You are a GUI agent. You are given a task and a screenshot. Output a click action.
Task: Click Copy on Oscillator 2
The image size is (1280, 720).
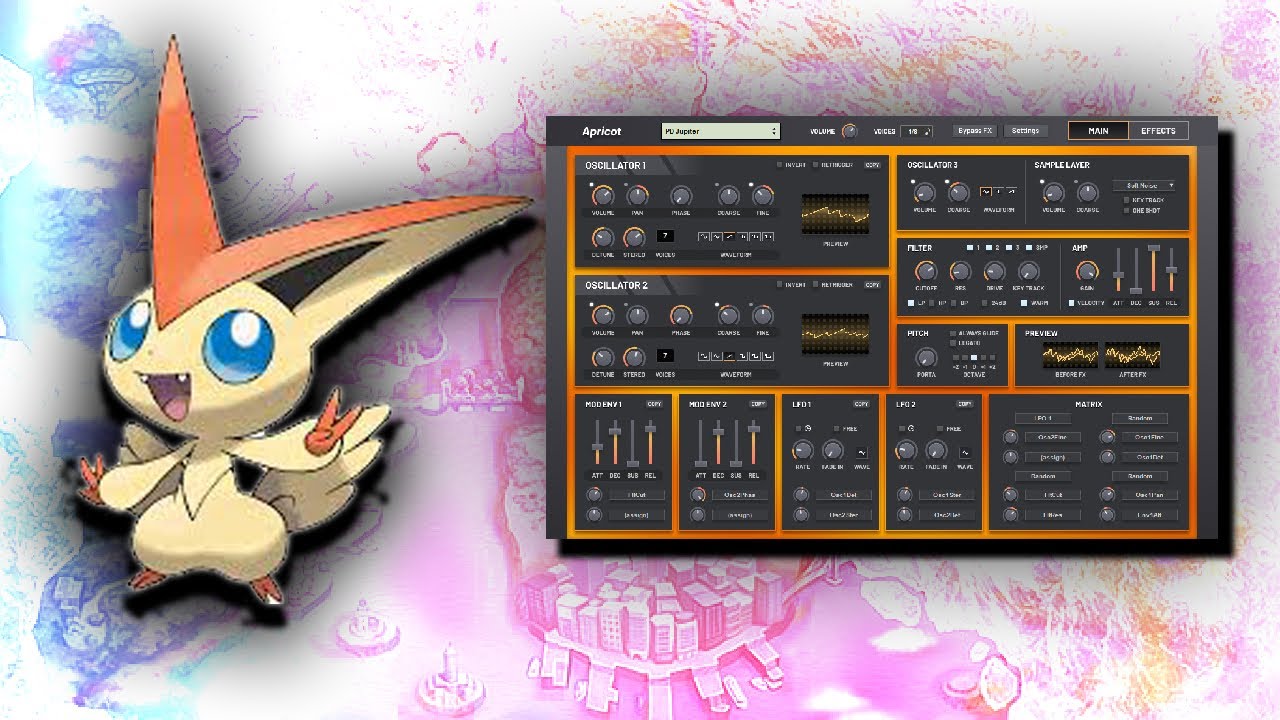[872, 285]
